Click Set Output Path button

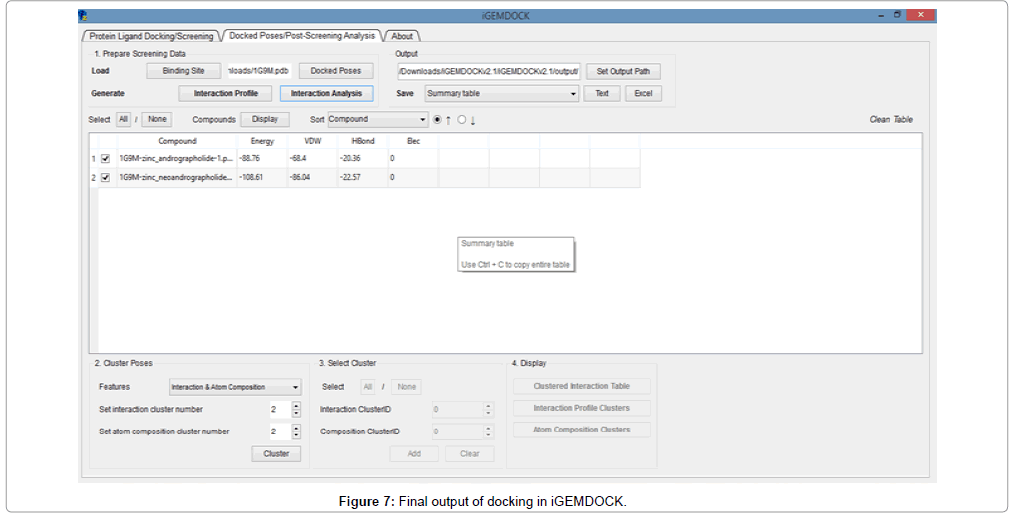(623, 72)
